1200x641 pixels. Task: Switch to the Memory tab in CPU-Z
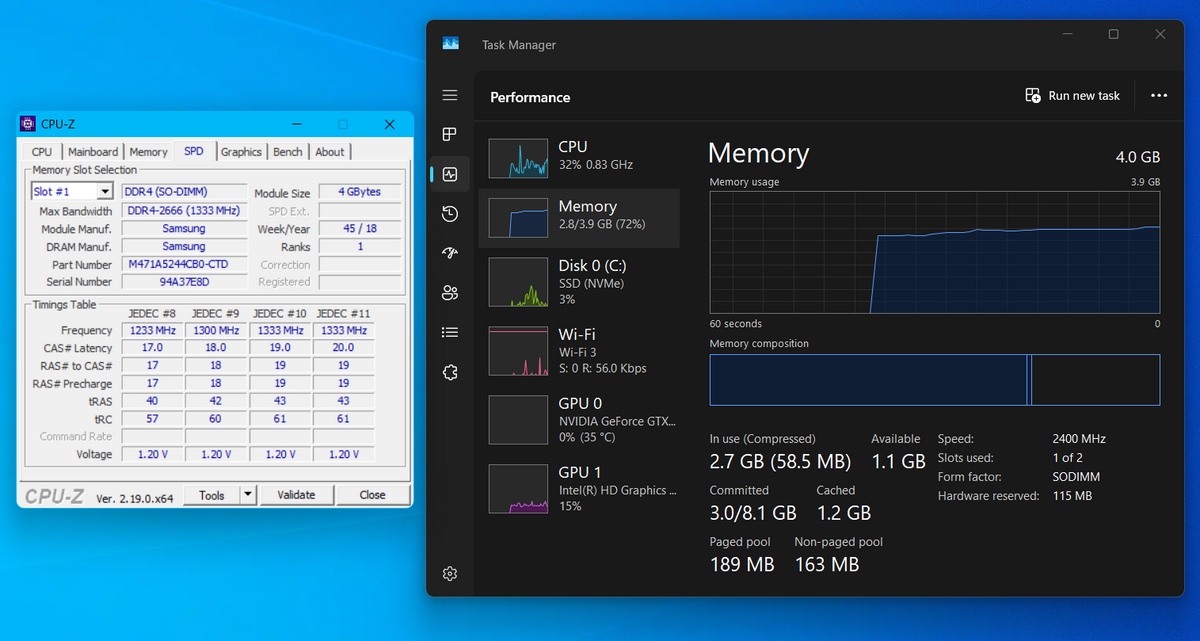(148, 152)
